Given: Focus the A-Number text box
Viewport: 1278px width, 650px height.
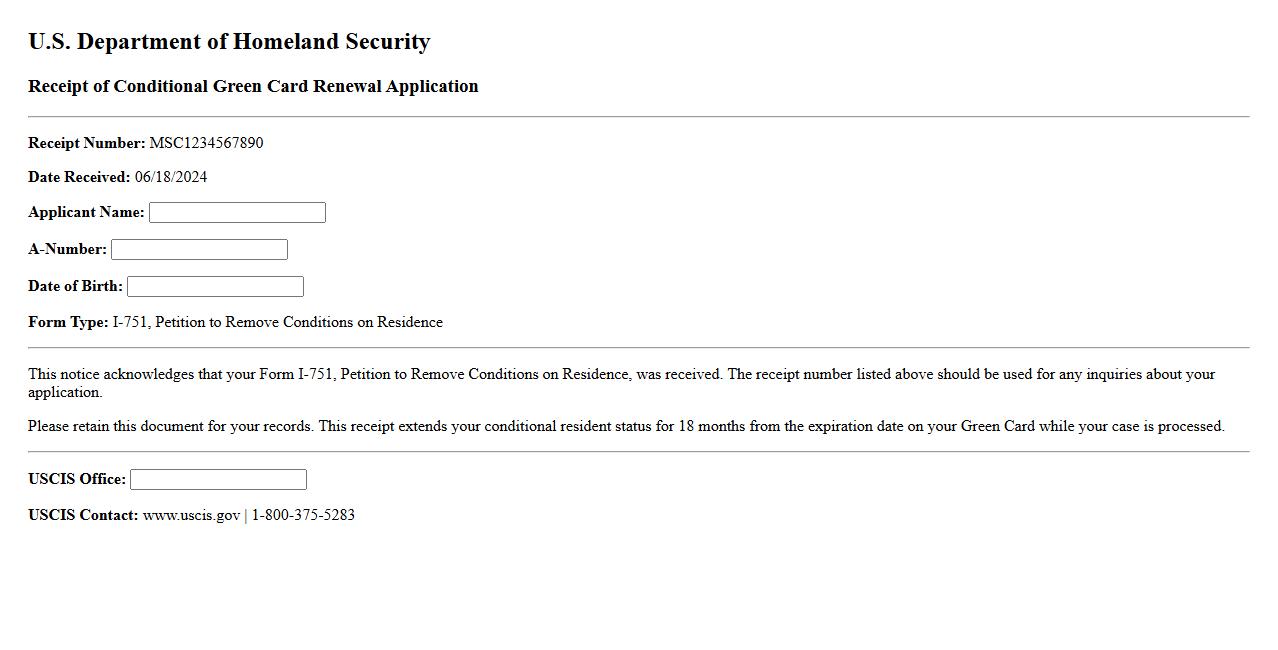Looking at the screenshot, I should point(199,249).
